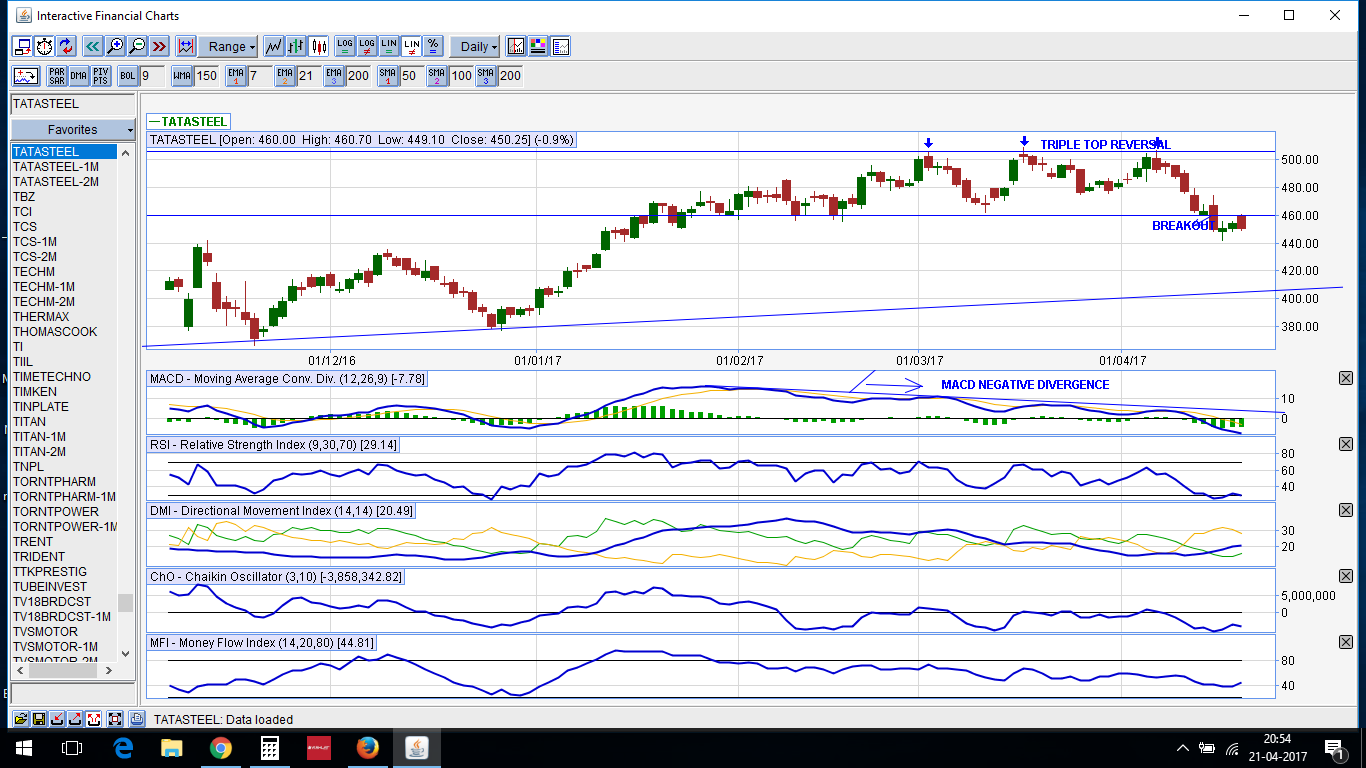Select LOG equal scale button
This screenshot has height=768, width=1366.
[345, 47]
